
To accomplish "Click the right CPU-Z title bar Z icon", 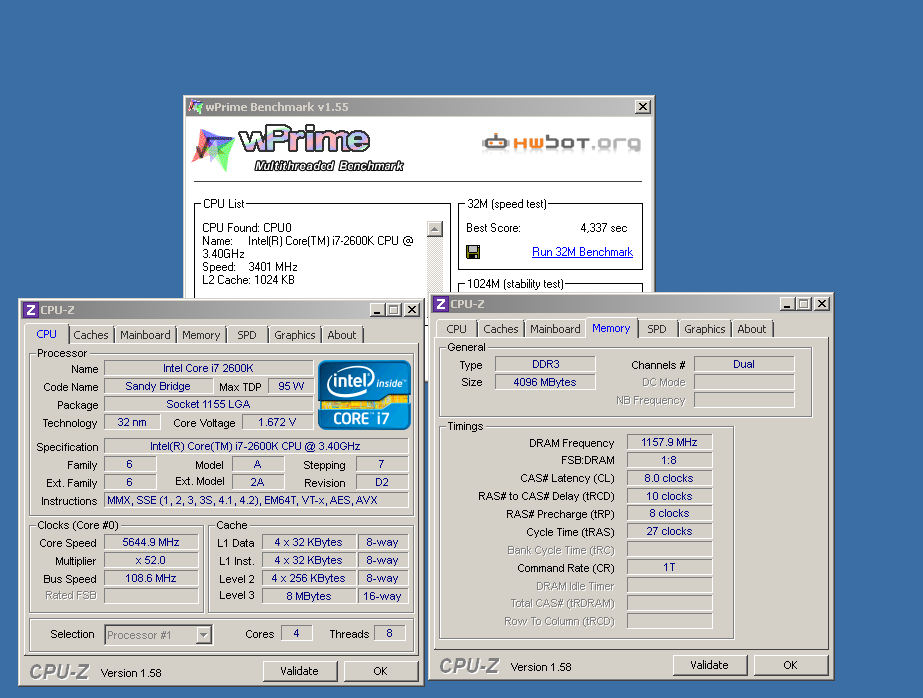I will [x=440, y=304].
